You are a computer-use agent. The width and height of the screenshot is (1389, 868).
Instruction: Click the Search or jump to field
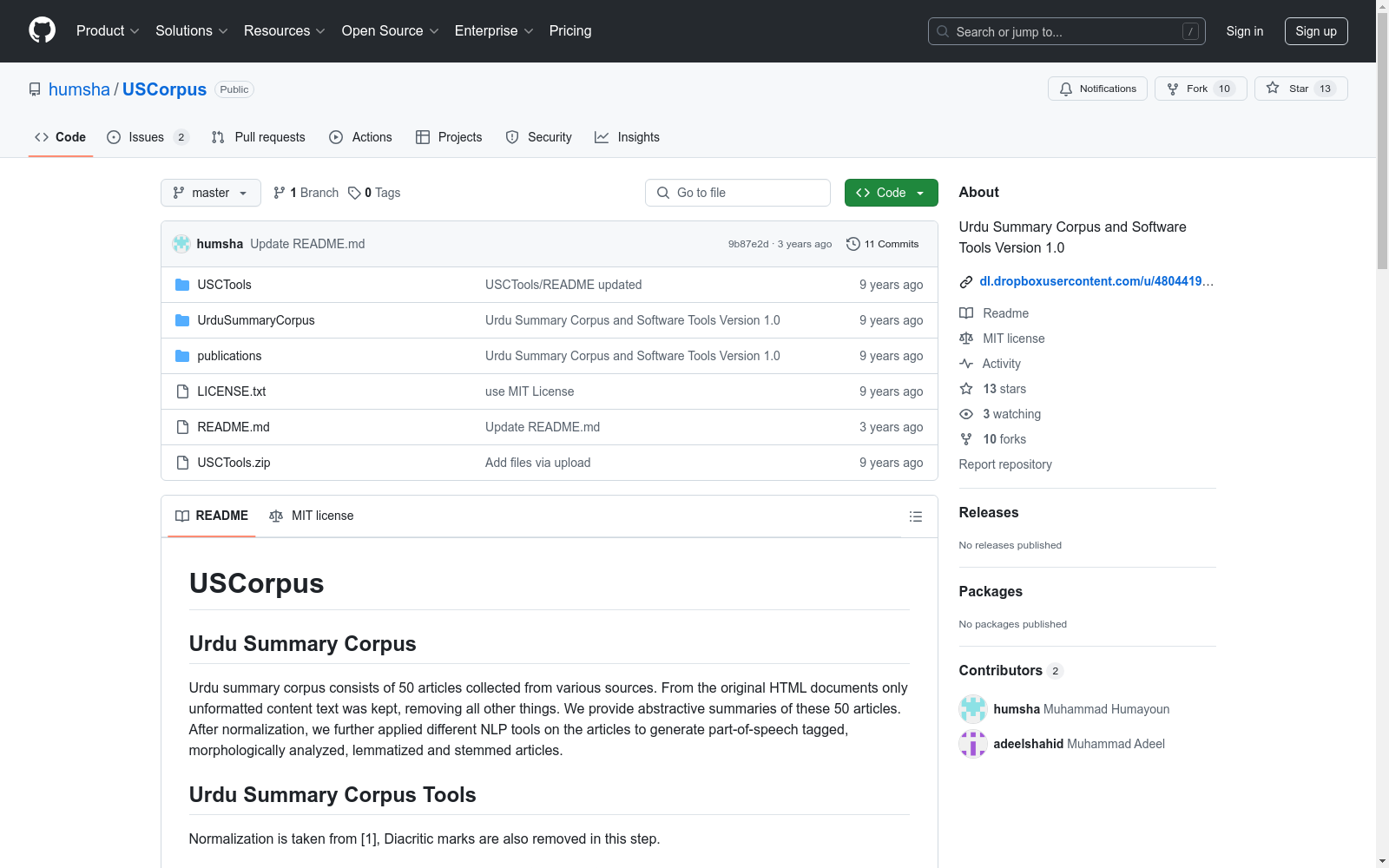[x=1067, y=31]
